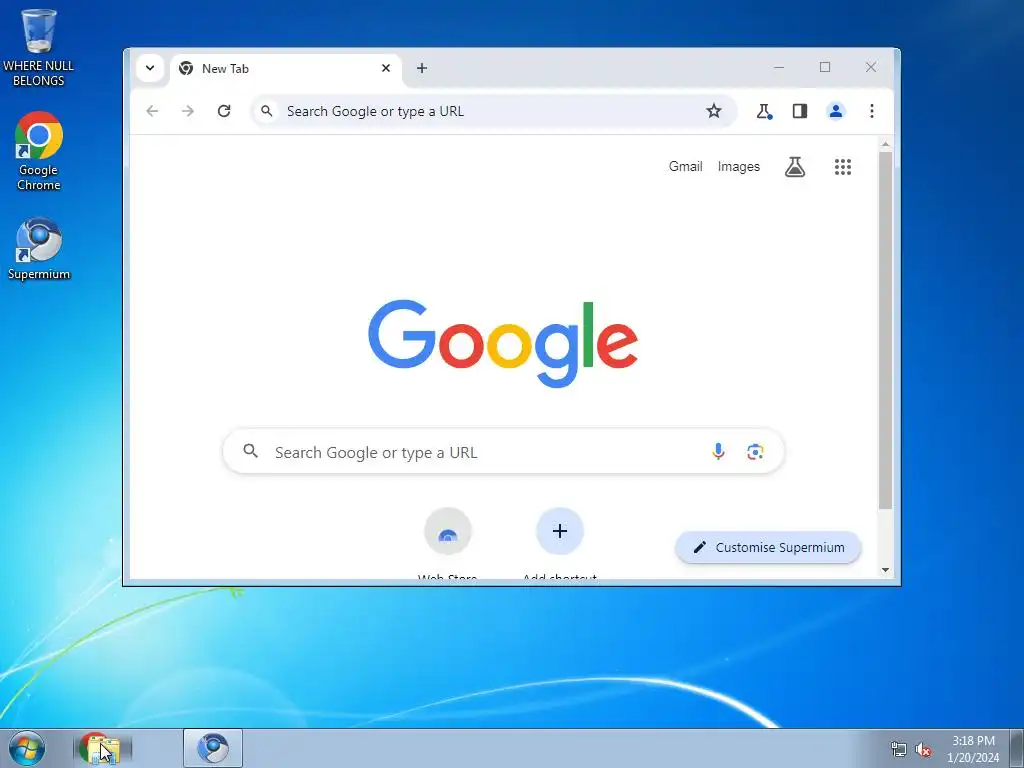Open Chrome Labs flask in toolbar
The height and width of the screenshot is (768, 1024).
pos(763,111)
